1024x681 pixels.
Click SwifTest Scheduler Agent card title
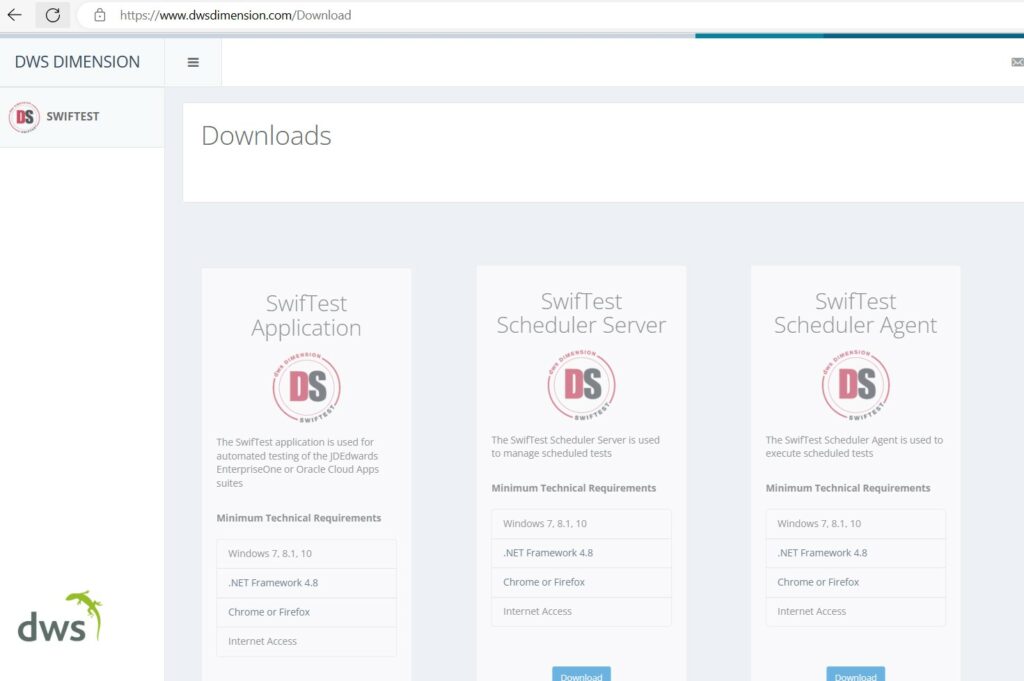[856, 313]
